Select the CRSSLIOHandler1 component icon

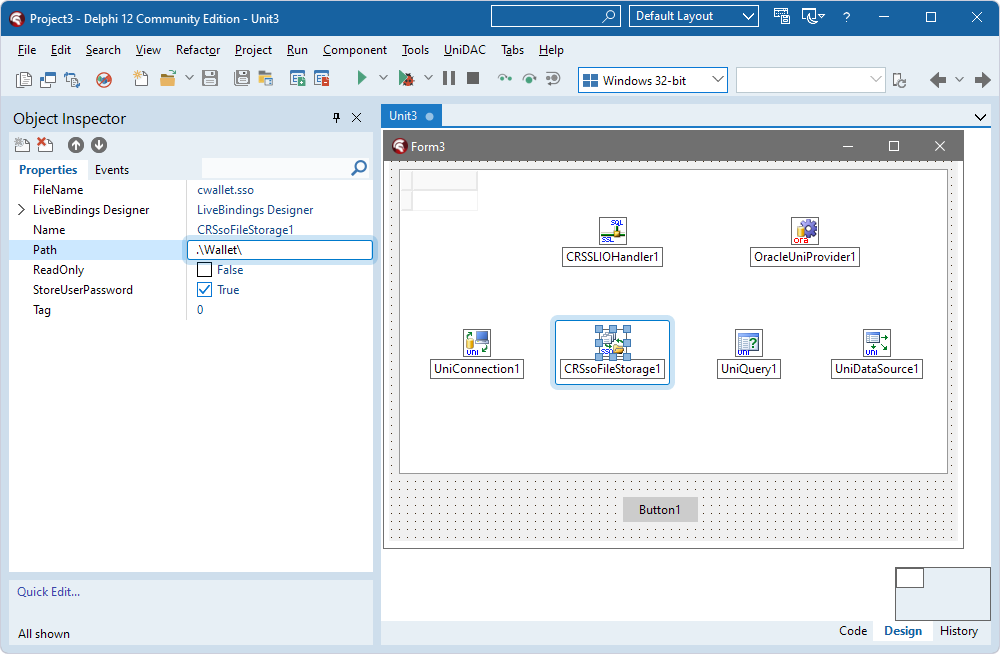click(x=612, y=230)
